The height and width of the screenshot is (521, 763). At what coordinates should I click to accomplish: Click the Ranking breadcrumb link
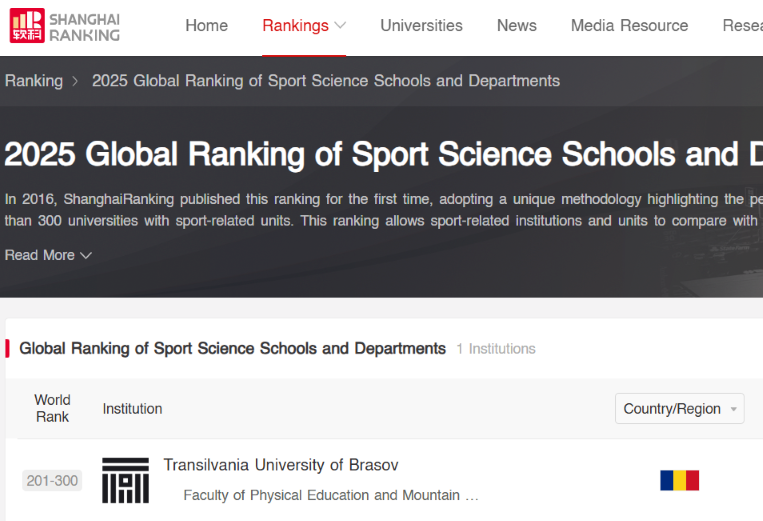[x=34, y=81]
